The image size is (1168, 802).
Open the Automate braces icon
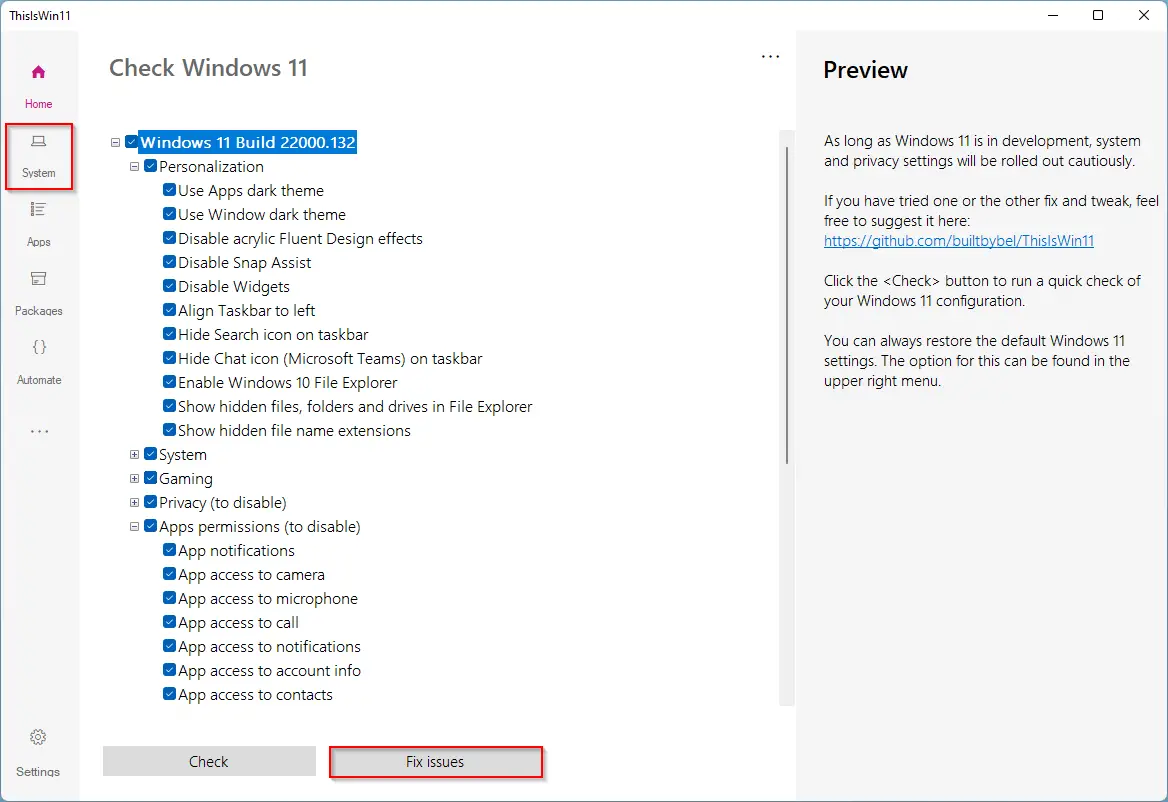[39, 347]
